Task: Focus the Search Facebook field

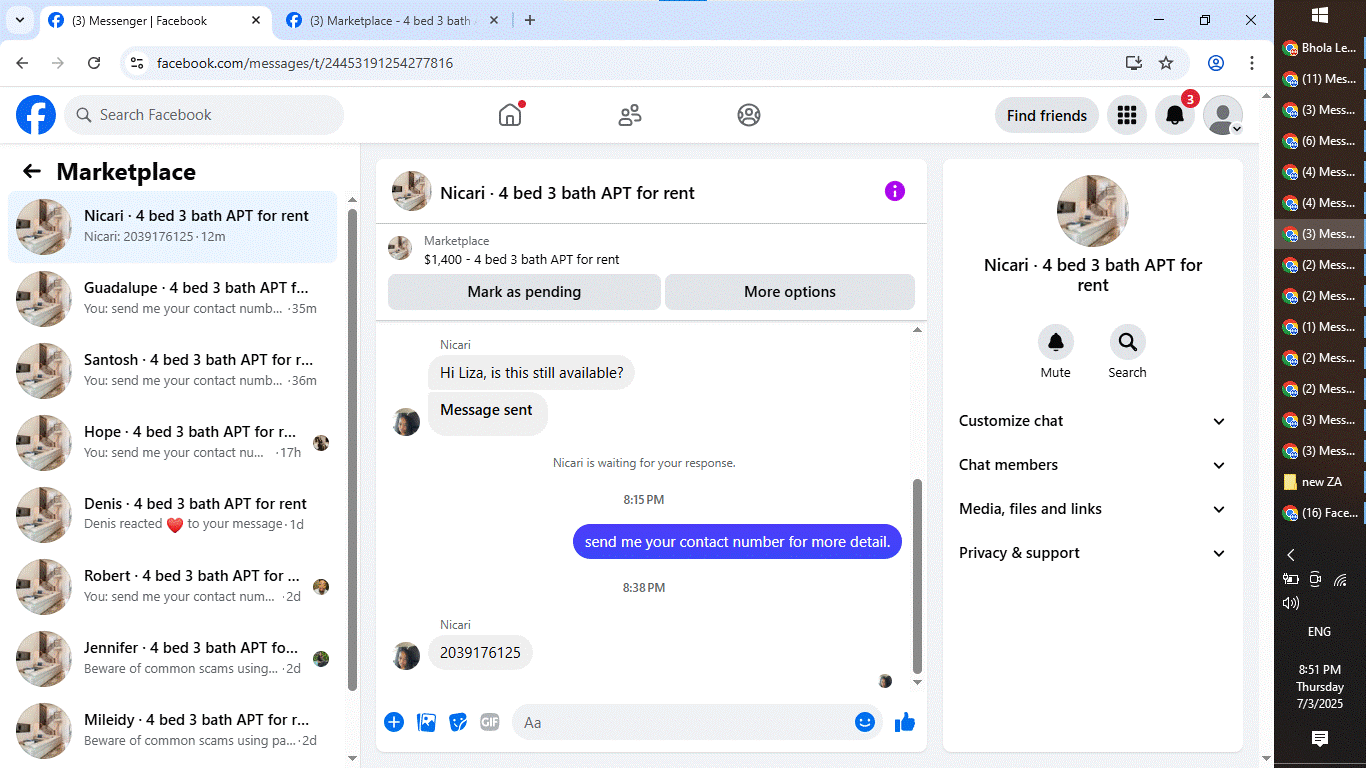Action: coord(204,115)
